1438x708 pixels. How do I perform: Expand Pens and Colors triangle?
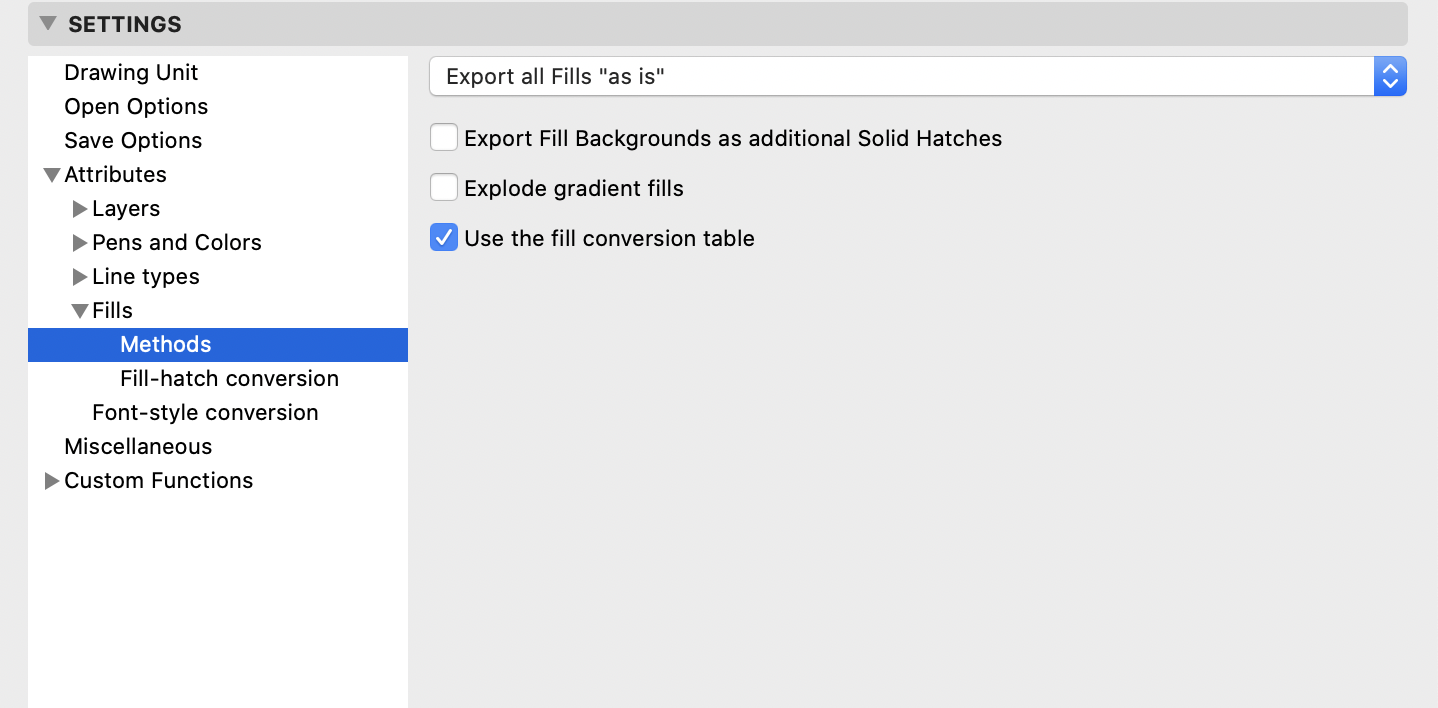coord(80,243)
